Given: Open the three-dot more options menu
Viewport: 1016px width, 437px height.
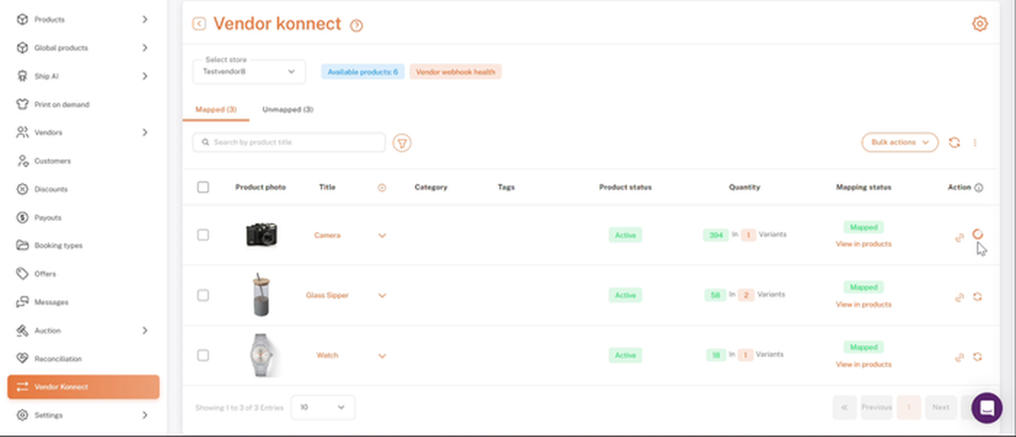Looking at the screenshot, I should 975,143.
